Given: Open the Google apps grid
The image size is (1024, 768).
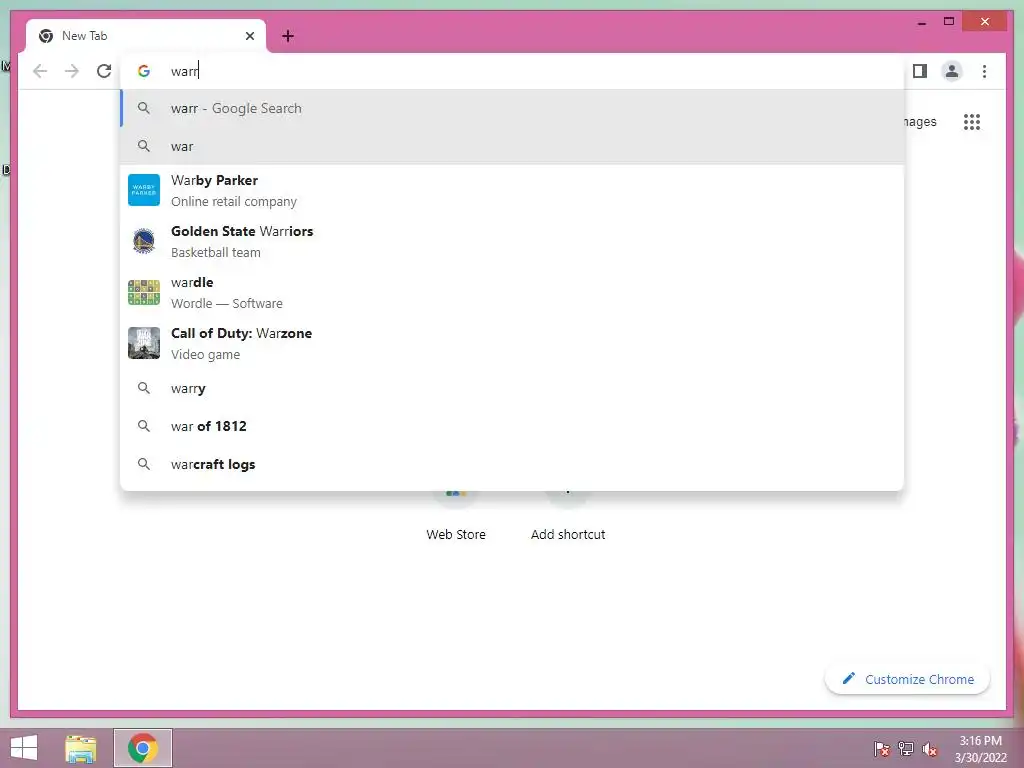Looking at the screenshot, I should tap(972, 122).
